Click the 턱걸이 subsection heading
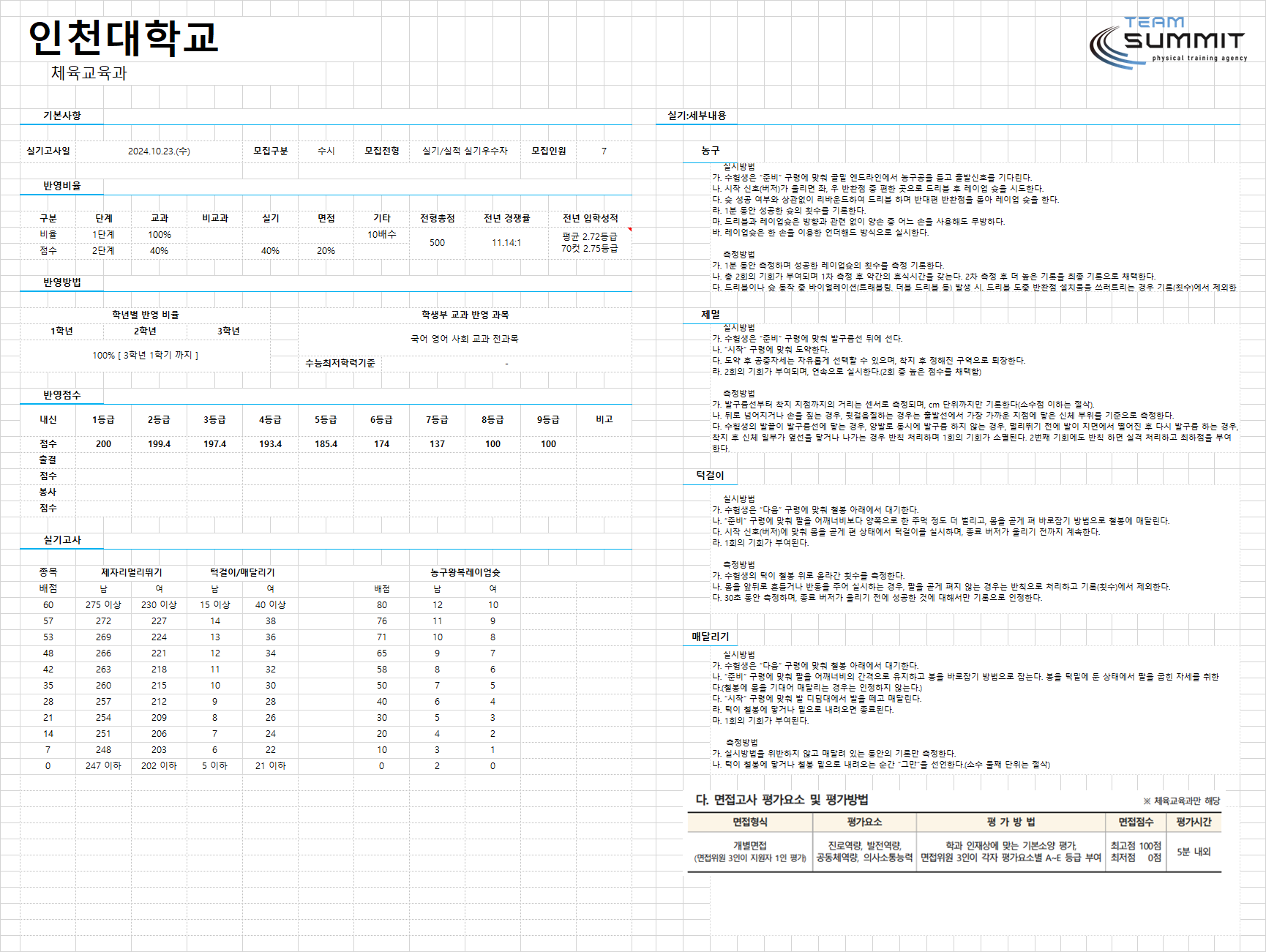1266x952 pixels. click(x=710, y=476)
